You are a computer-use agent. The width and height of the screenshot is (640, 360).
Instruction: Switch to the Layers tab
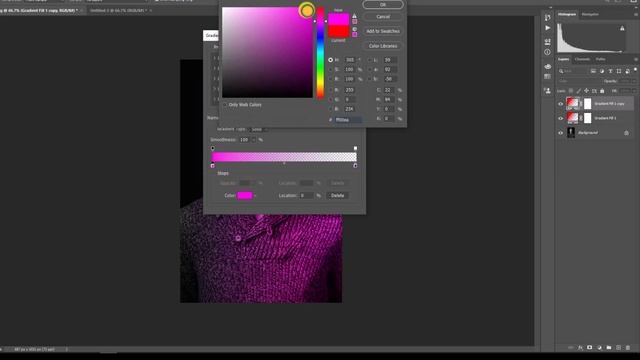(564, 59)
